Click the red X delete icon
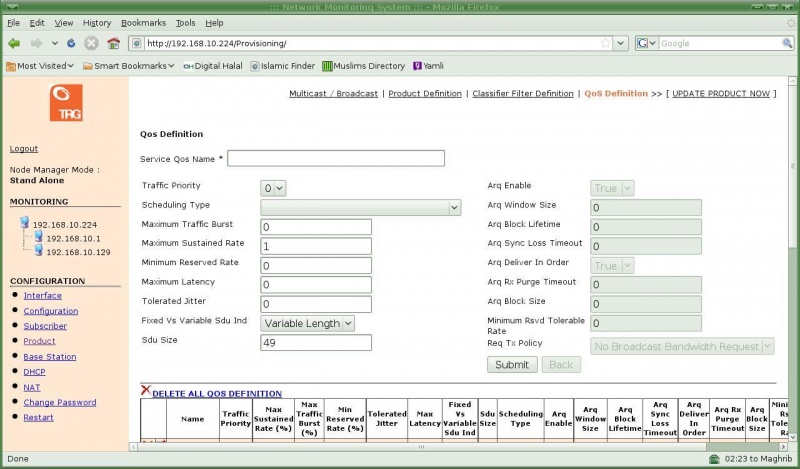Screen dimensions: 800x469 [145, 390]
